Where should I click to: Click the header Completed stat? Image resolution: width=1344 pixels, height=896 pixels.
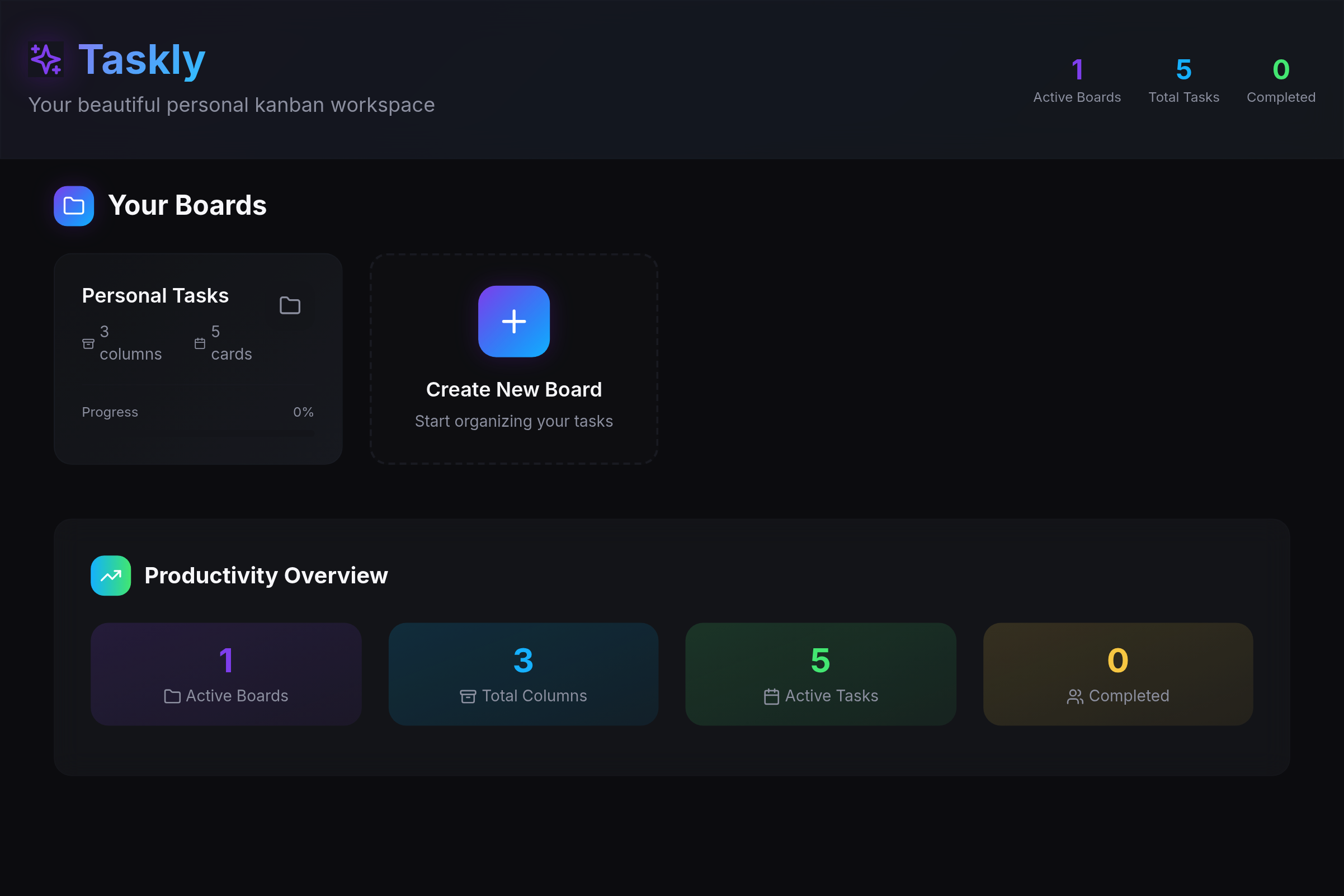coord(1281,81)
